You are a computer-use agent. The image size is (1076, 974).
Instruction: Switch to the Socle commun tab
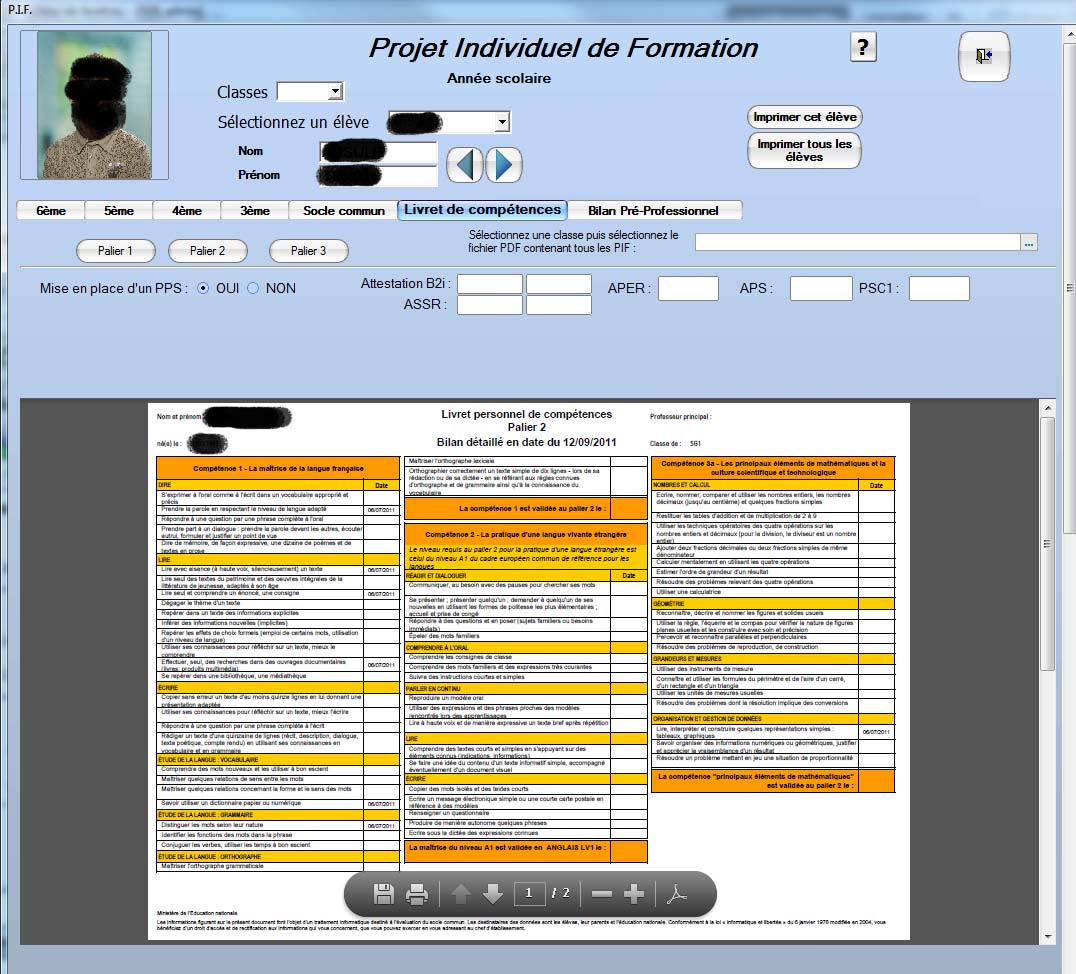(343, 211)
